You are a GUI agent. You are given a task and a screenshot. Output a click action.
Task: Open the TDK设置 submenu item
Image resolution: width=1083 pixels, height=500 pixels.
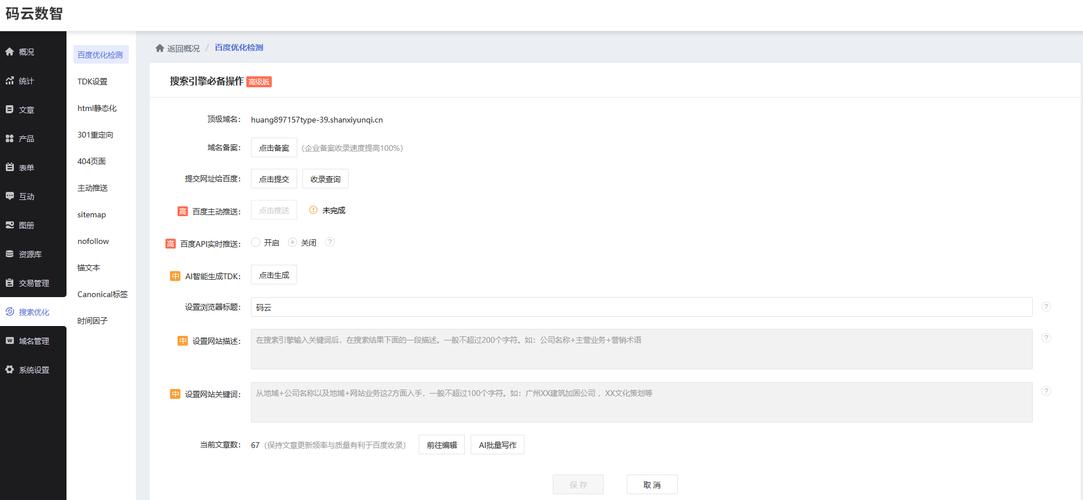[92, 82]
